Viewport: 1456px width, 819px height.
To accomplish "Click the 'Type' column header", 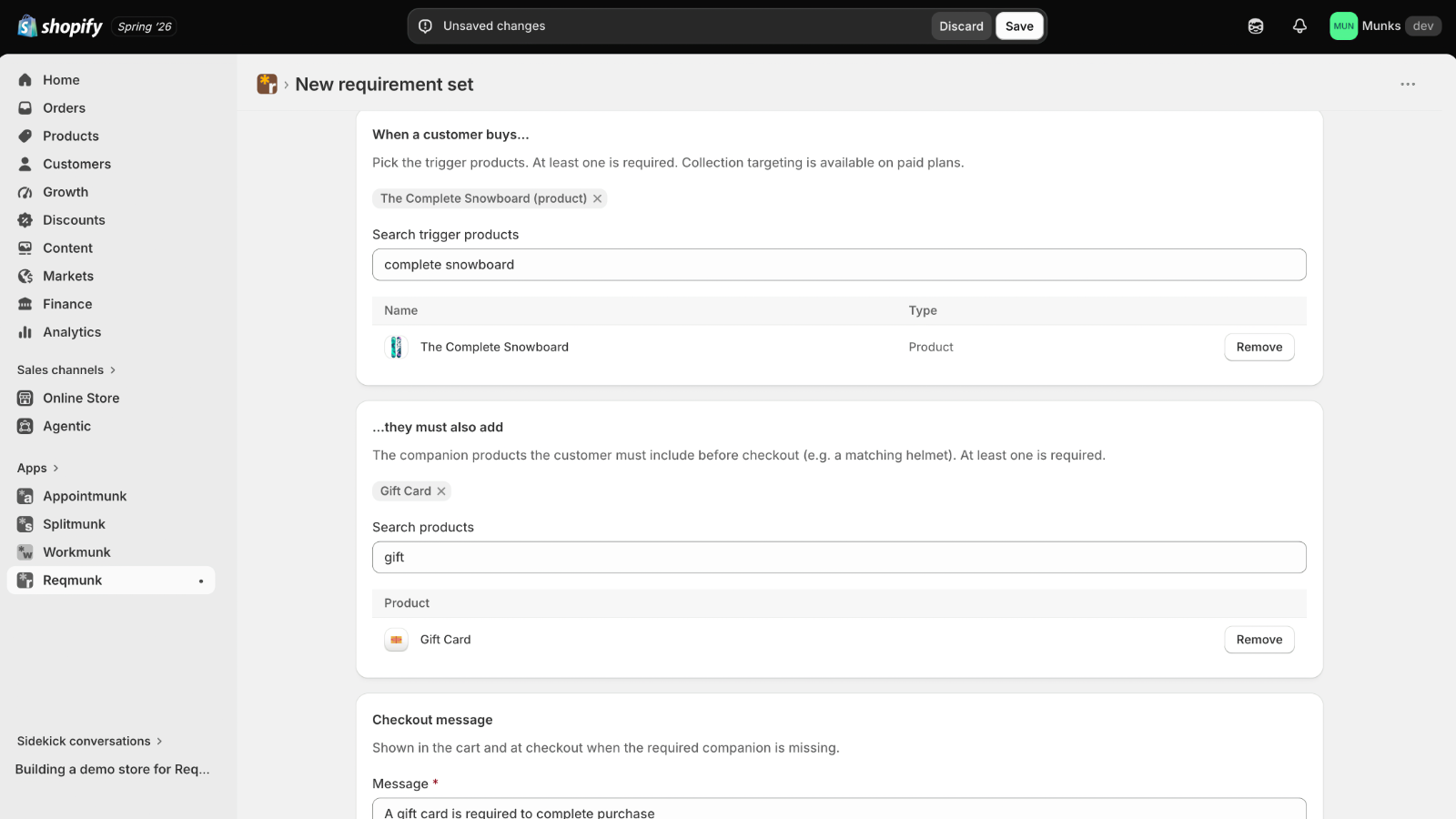I will pyautogui.click(x=923, y=311).
